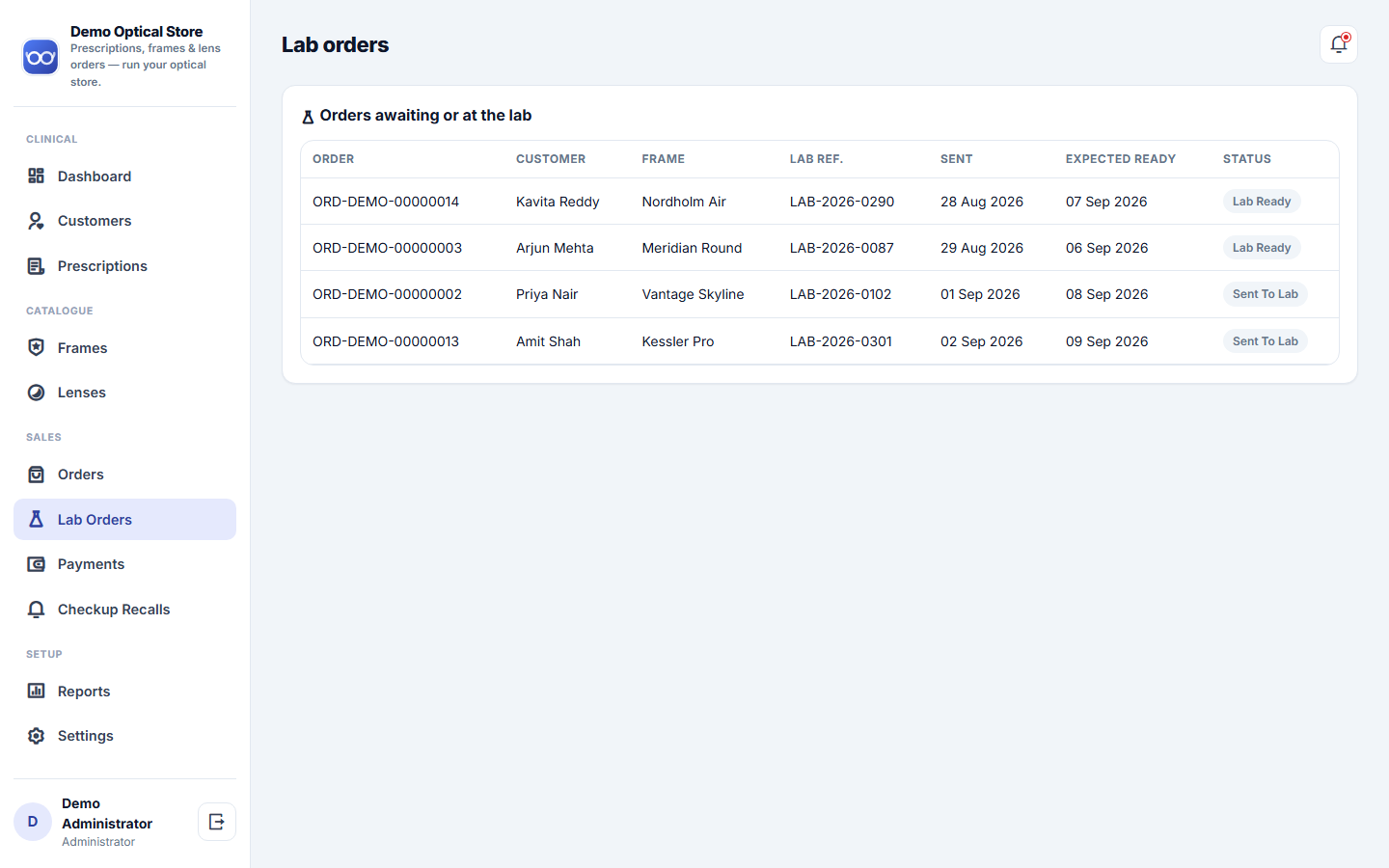Image resolution: width=1389 pixels, height=868 pixels.
Task: Click the Lenses circle icon
Action: pos(36,393)
